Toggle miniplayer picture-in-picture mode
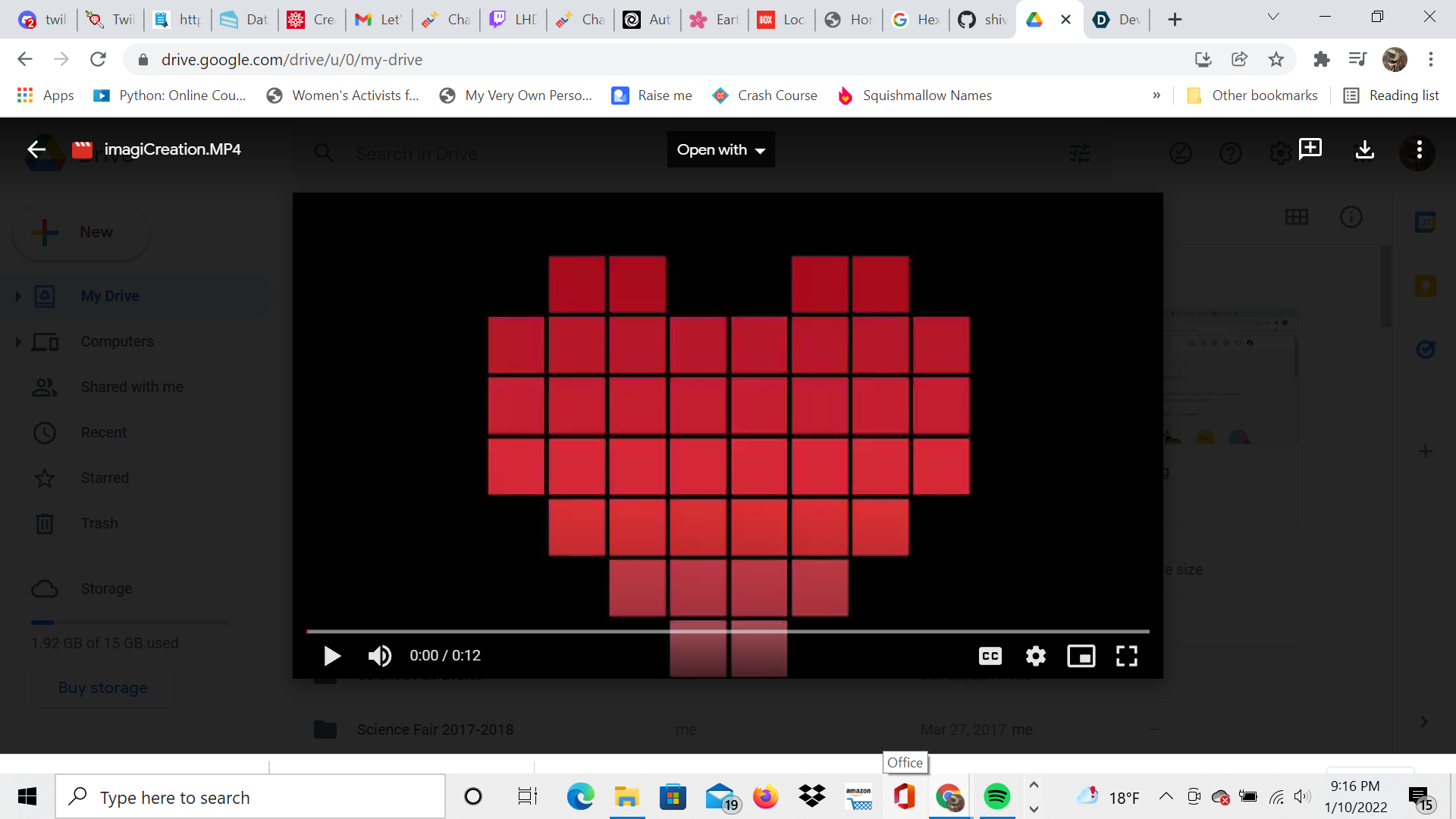 1081,656
